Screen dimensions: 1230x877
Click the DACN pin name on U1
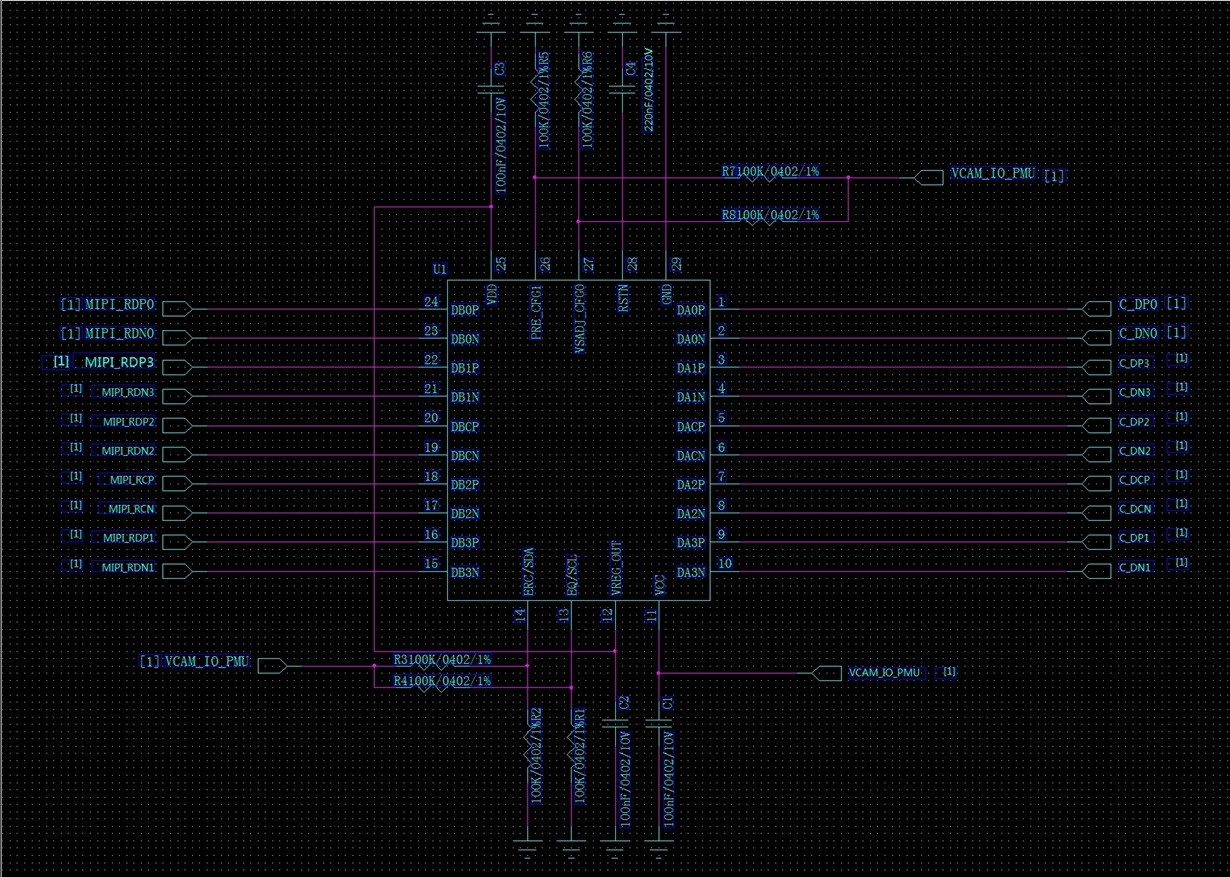[691, 456]
